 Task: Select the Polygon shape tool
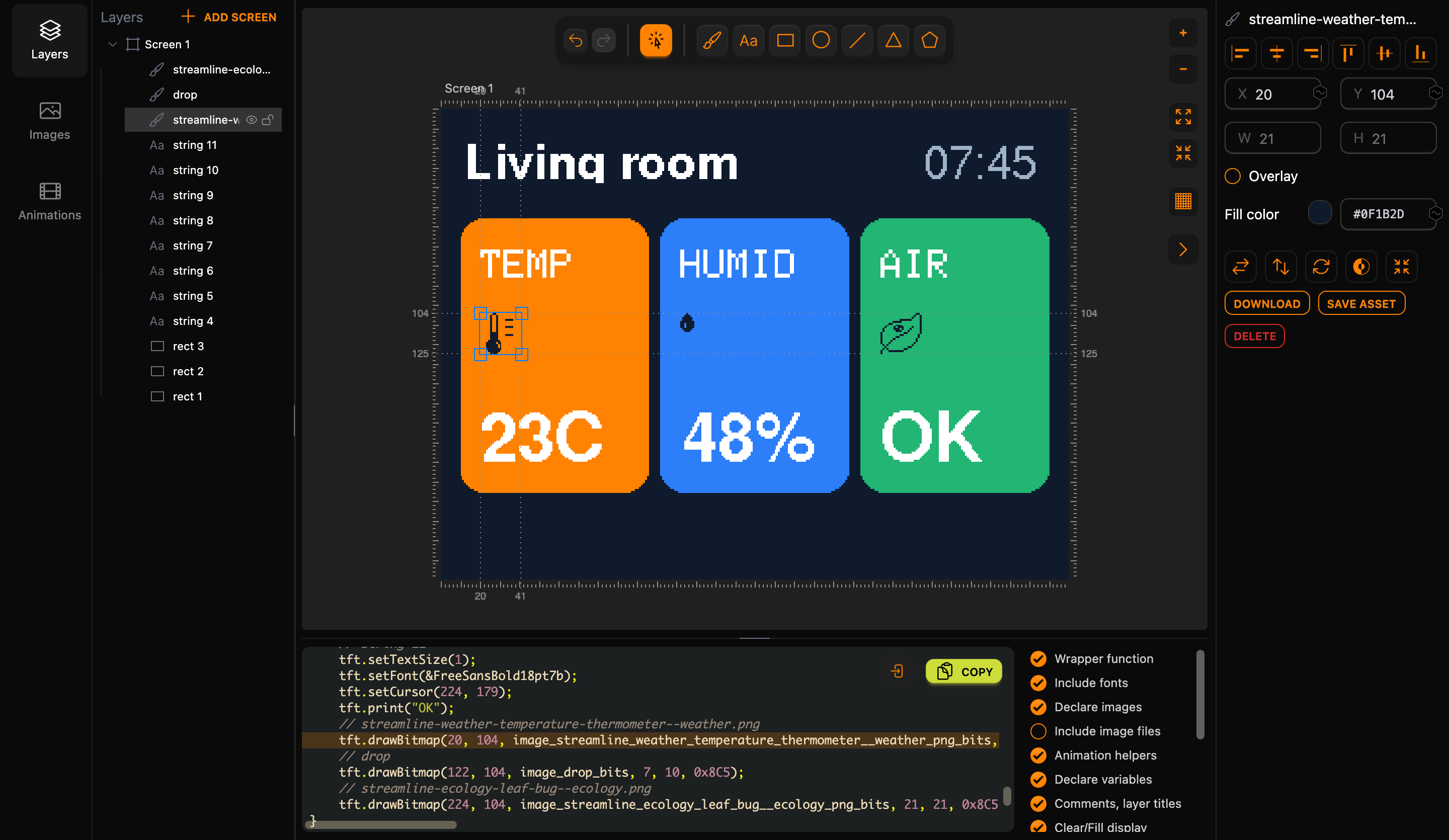point(930,40)
